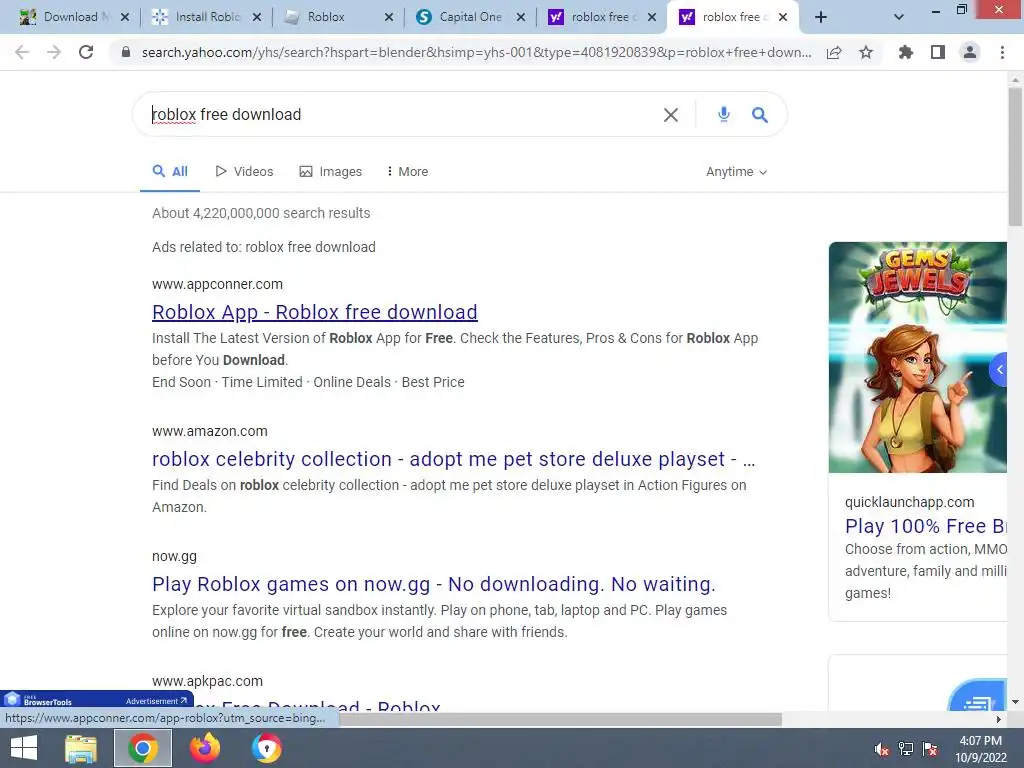The image size is (1024, 768).
Task: Open Action Center flag tray icon
Action: pyautogui.click(x=930, y=748)
